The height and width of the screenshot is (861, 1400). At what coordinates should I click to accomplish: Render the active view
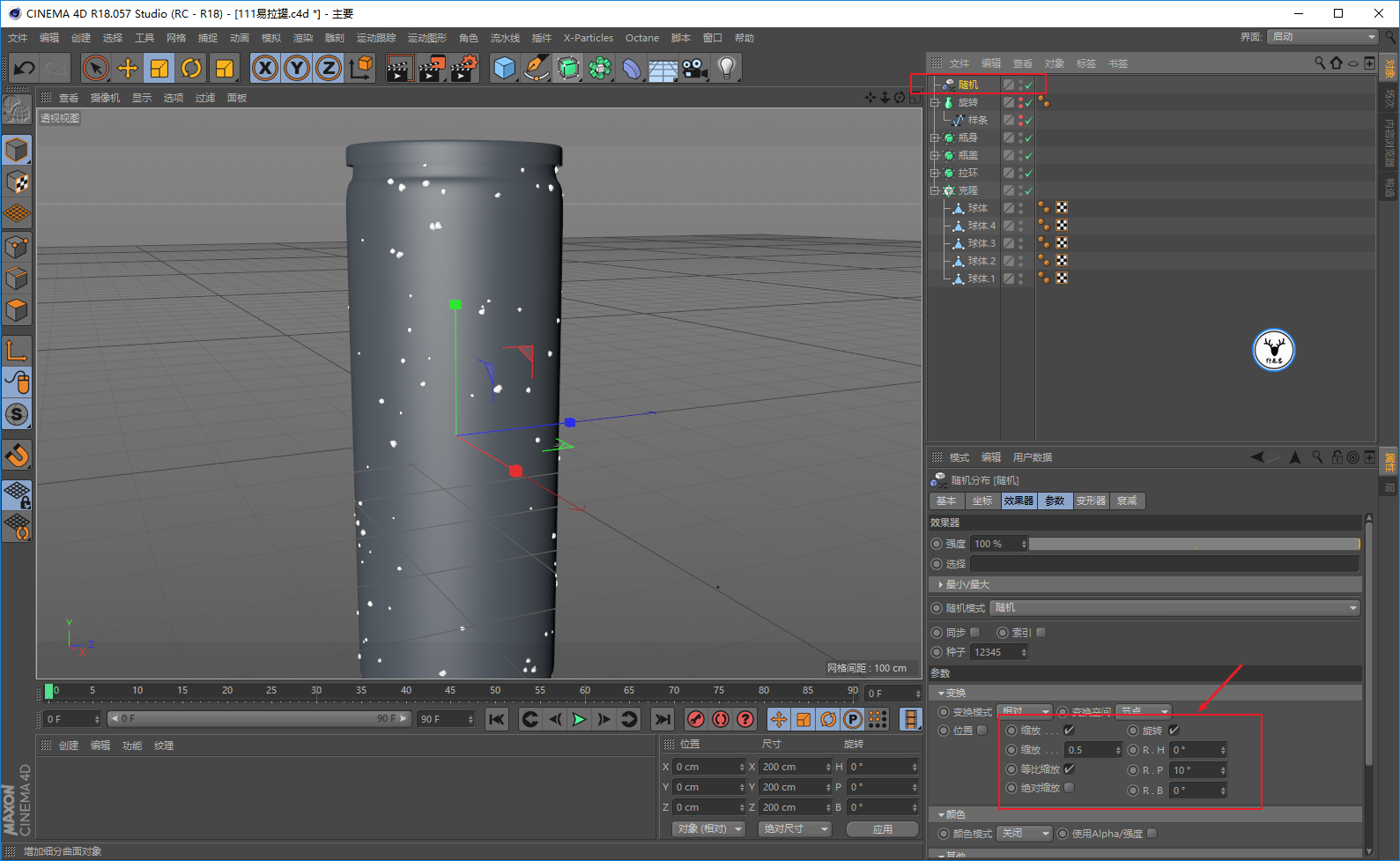(399, 68)
